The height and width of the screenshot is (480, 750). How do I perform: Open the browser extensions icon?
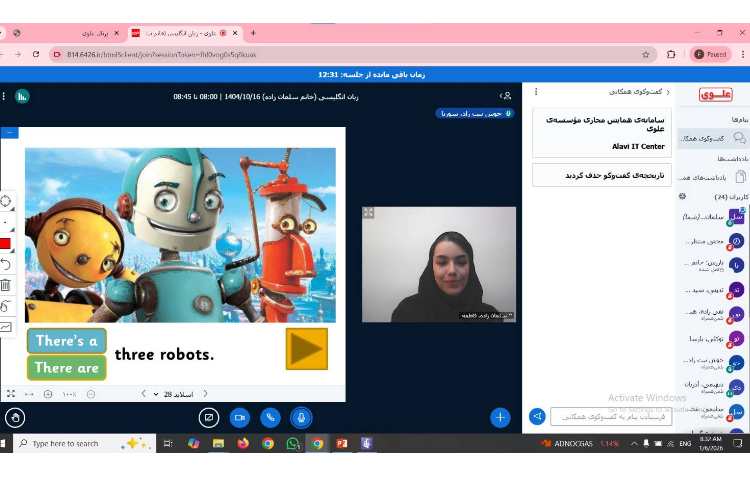click(x=671, y=55)
